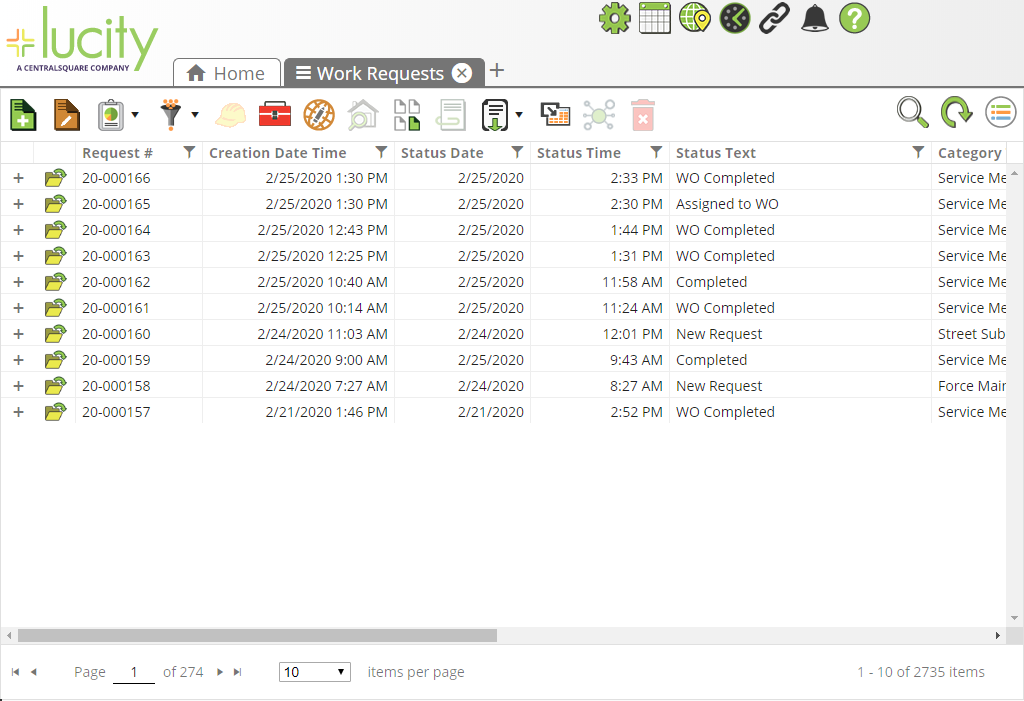1024x701 pixels.
Task: Expand the row for request 20-000163
Action: 18,256
